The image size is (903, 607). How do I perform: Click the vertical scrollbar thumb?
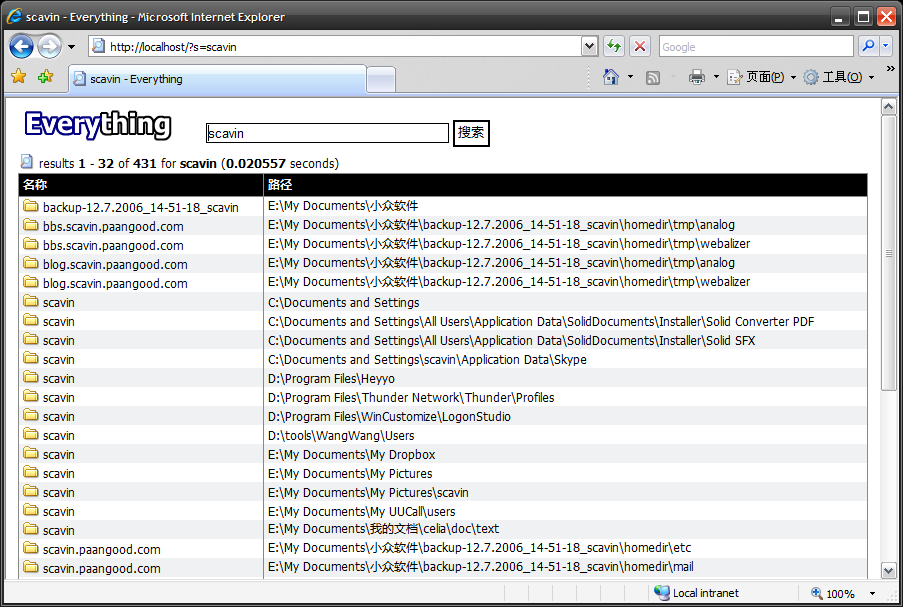[x=889, y=253]
